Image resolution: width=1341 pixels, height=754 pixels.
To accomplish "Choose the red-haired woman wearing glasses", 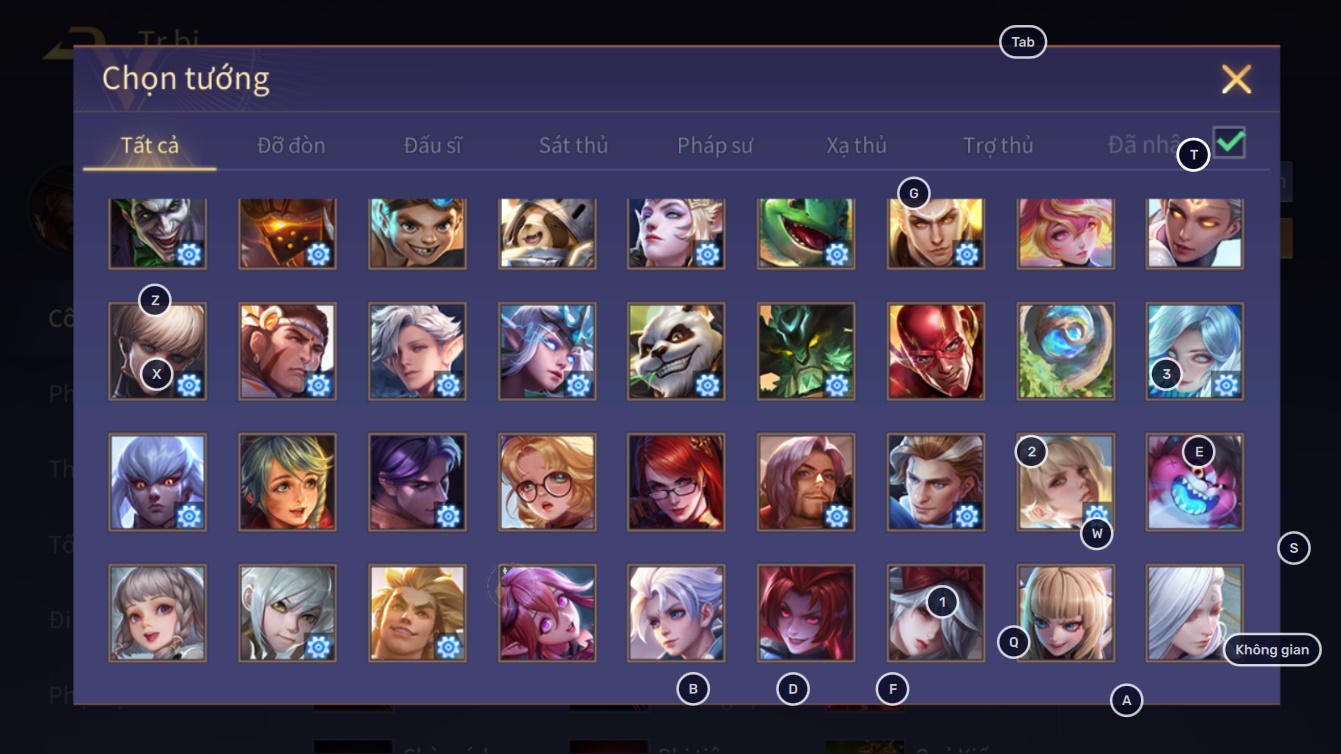I will 676,482.
